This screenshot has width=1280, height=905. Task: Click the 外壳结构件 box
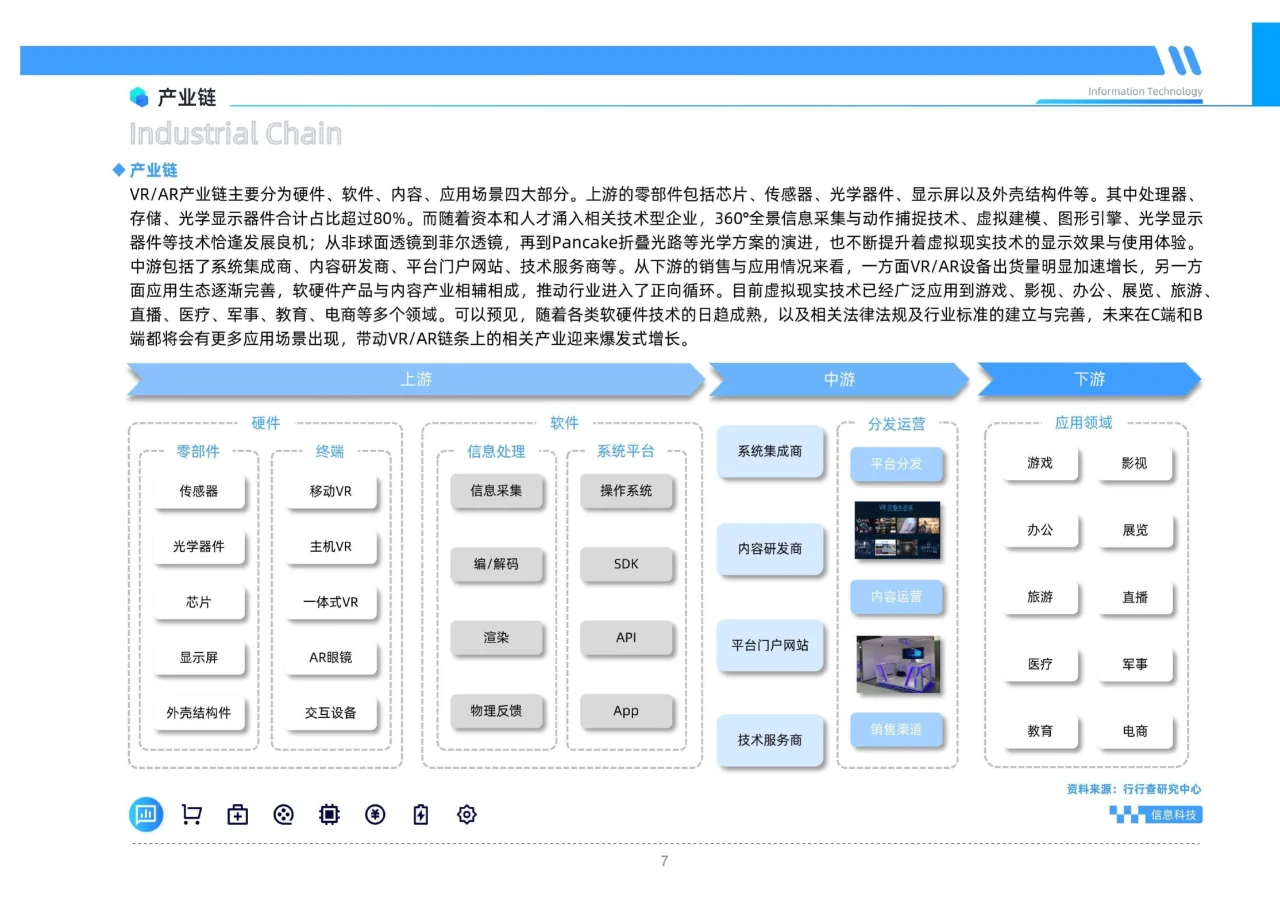198,713
